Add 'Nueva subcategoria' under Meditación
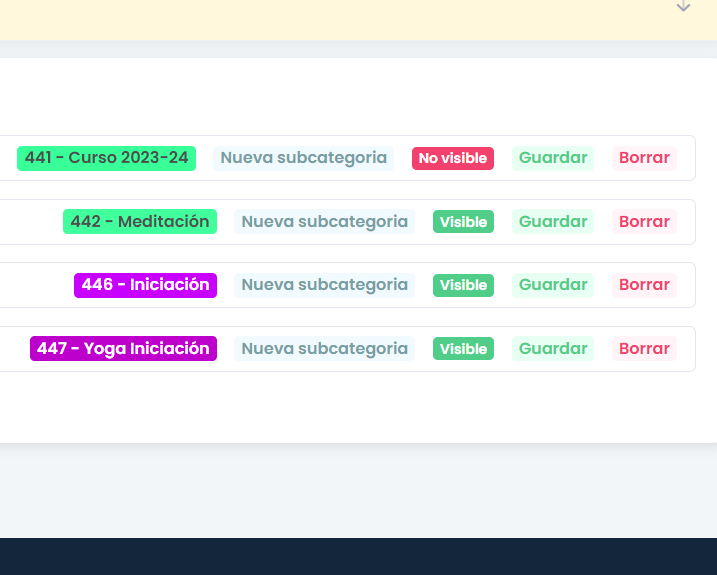 coord(324,222)
